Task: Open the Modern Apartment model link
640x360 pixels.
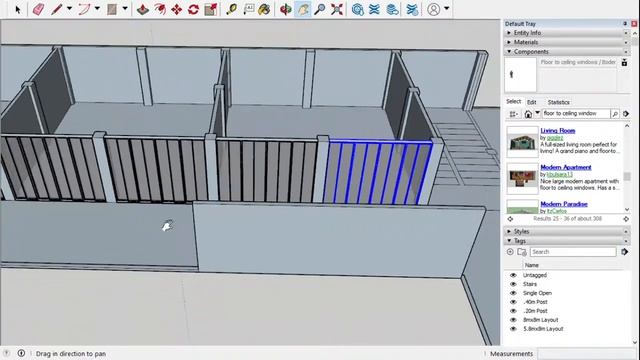Action: 566,167
